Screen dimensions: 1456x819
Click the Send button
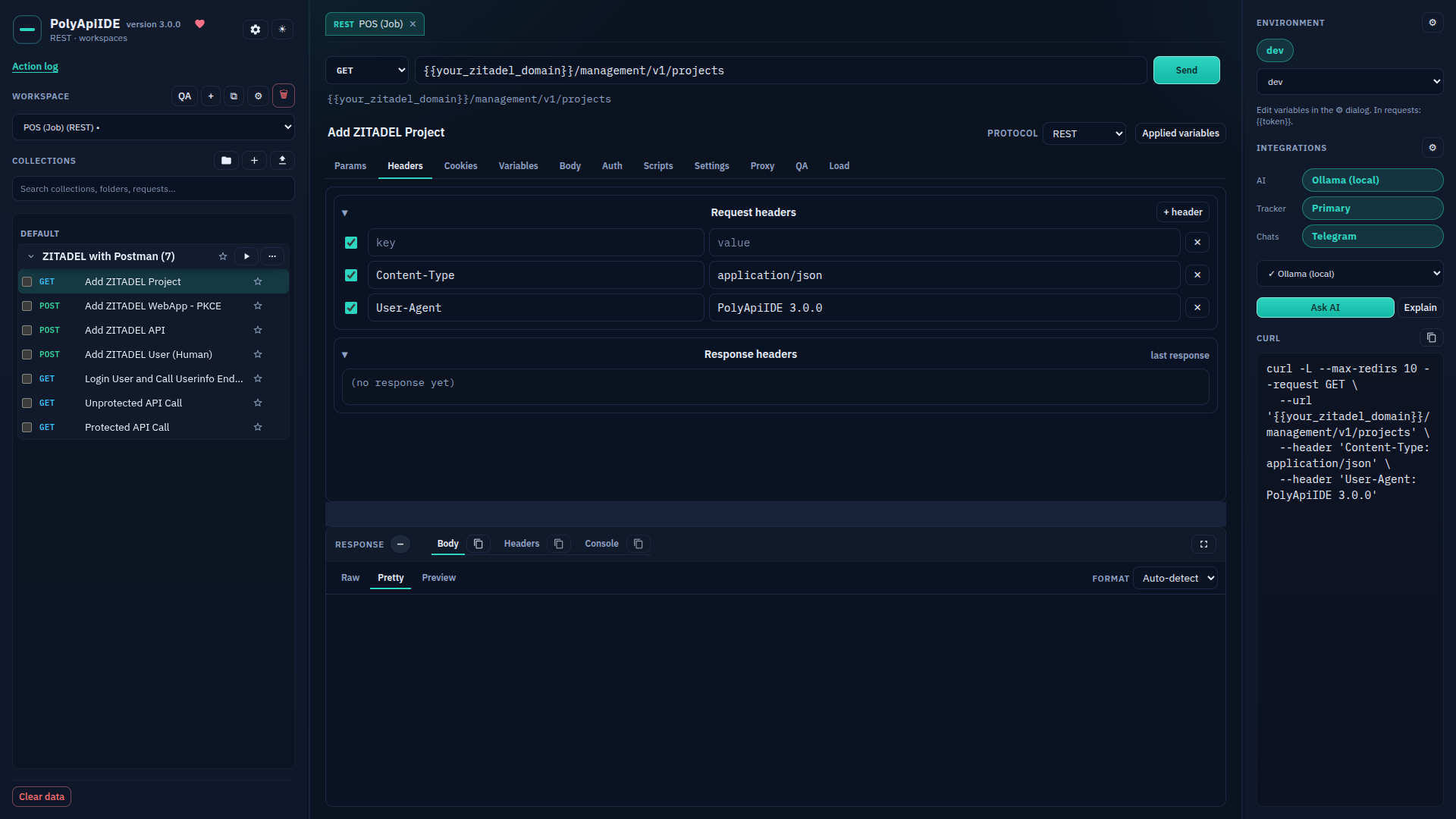tap(1186, 71)
